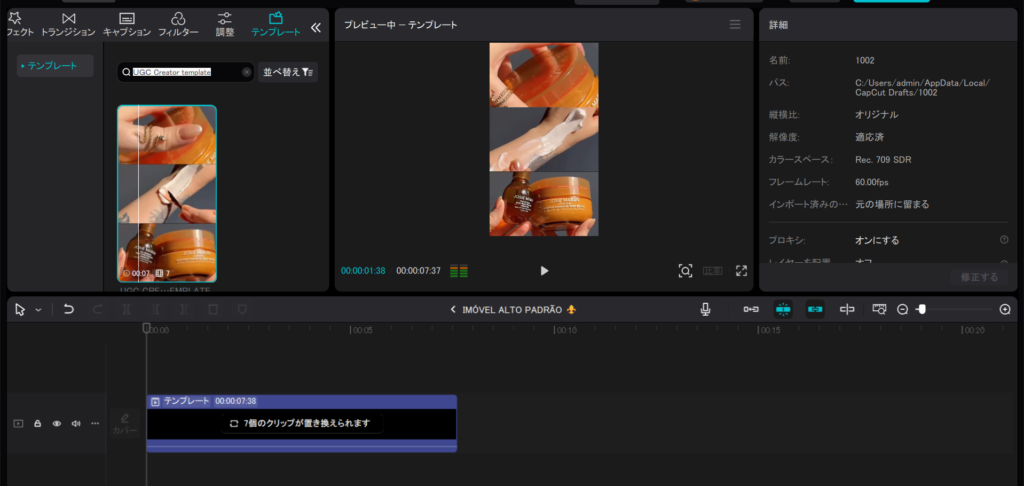Image resolution: width=1024 pixels, height=486 pixels.
Task: Click the track type icon on main track
Action: point(18,423)
